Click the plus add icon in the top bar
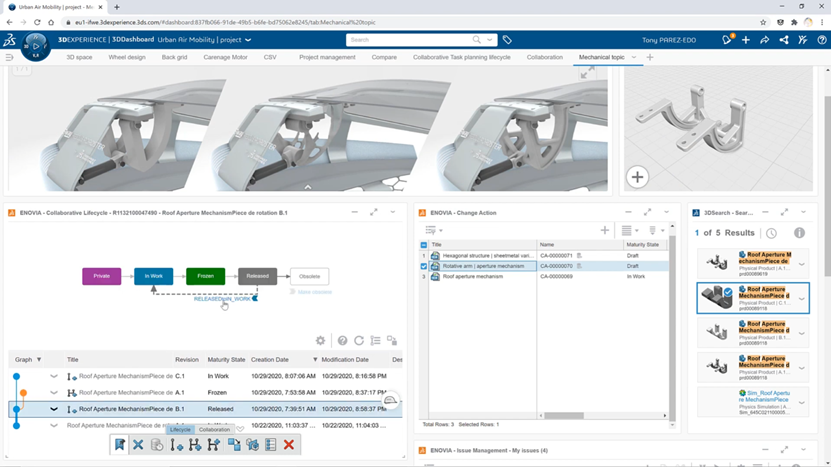This screenshot has width=831, height=467. tap(746, 40)
